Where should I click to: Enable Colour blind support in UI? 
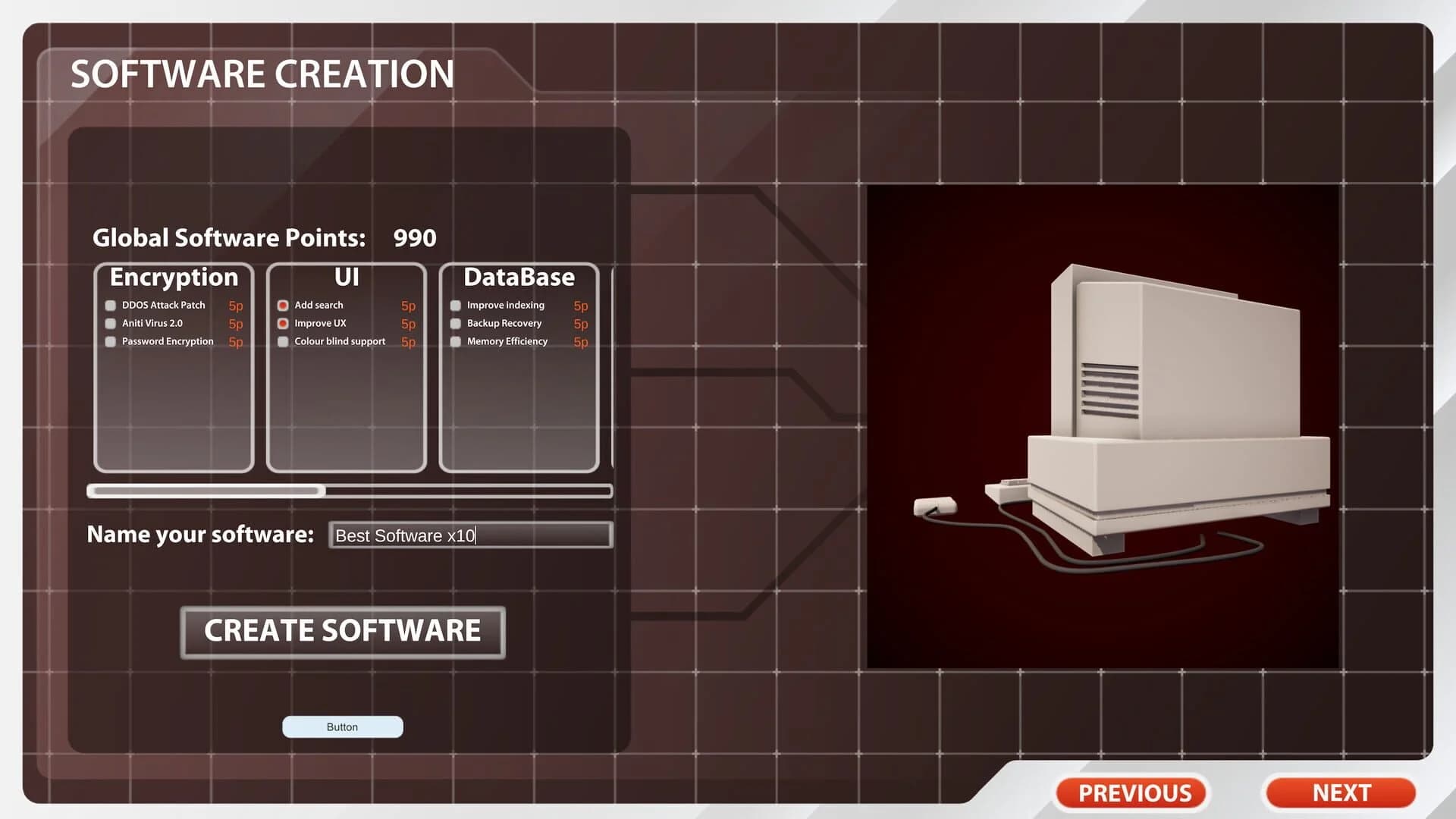[283, 341]
